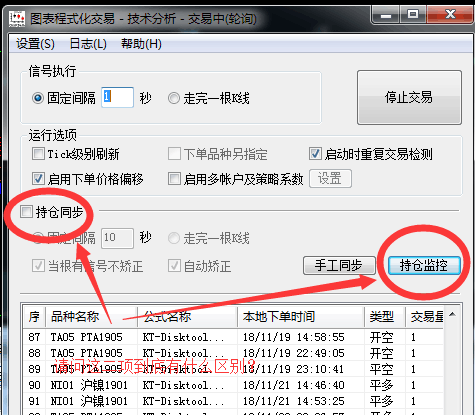Screen dimensions: 475x415
Task: Open the 日志(L) menu
Action: coord(88,44)
